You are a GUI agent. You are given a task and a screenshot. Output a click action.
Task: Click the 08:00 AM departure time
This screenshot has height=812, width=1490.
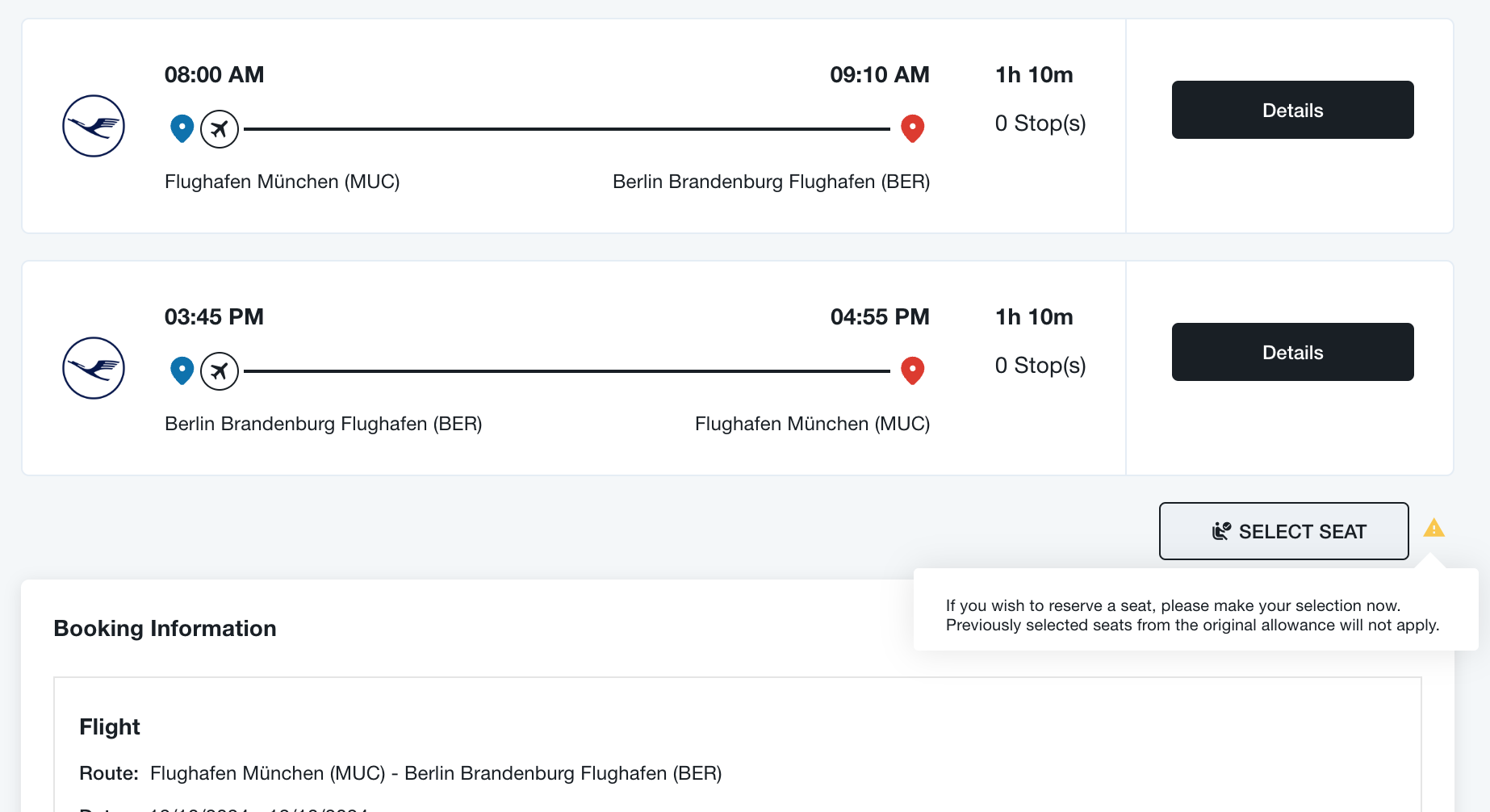pyautogui.click(x=214, y=74)
